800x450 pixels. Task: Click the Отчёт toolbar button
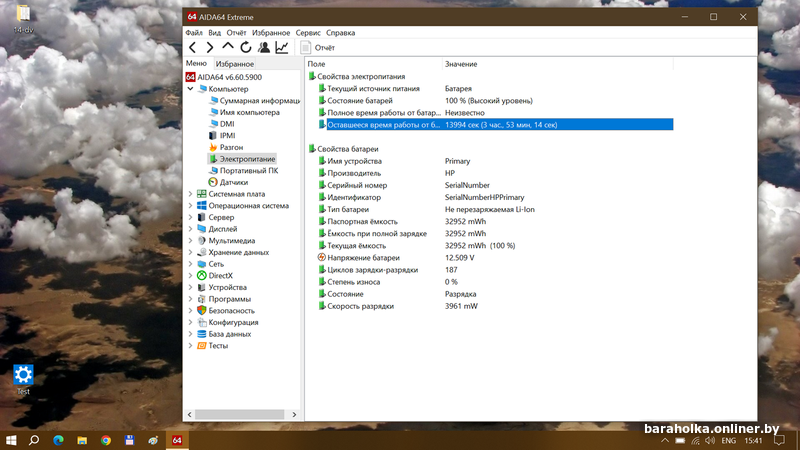pos(317,47)
